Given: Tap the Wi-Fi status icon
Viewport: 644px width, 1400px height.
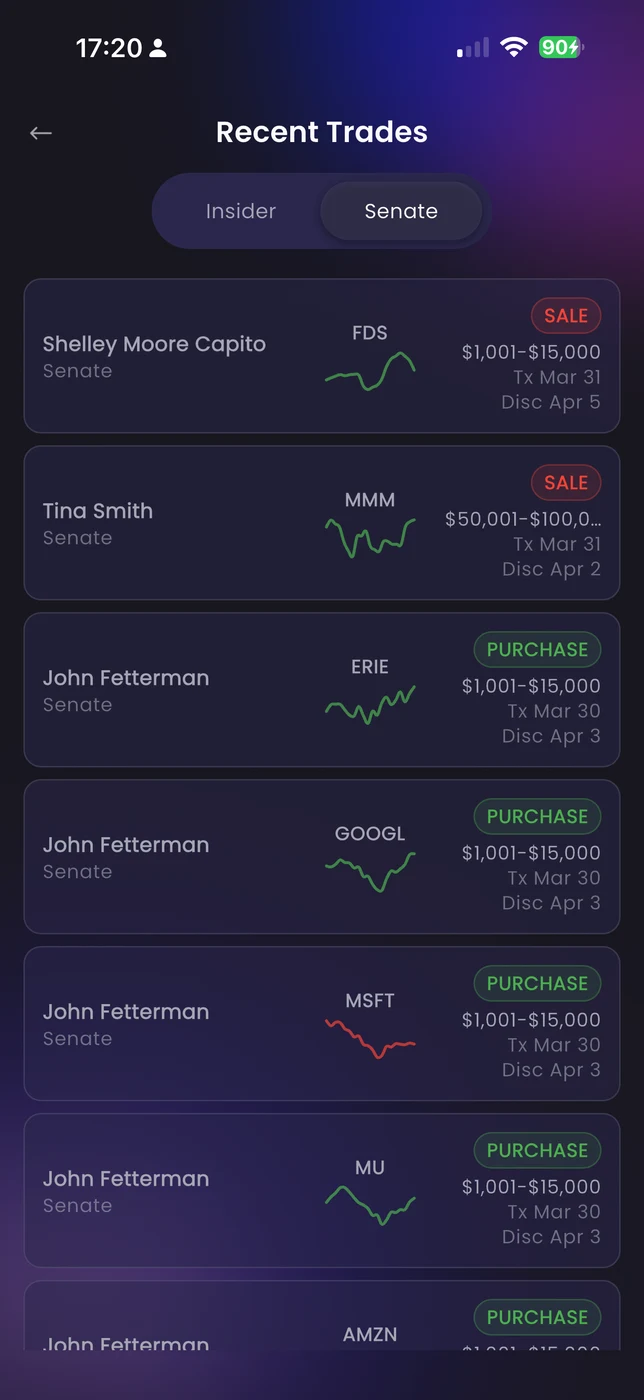Looking at the screenshot, I should (x=514, y=47).
